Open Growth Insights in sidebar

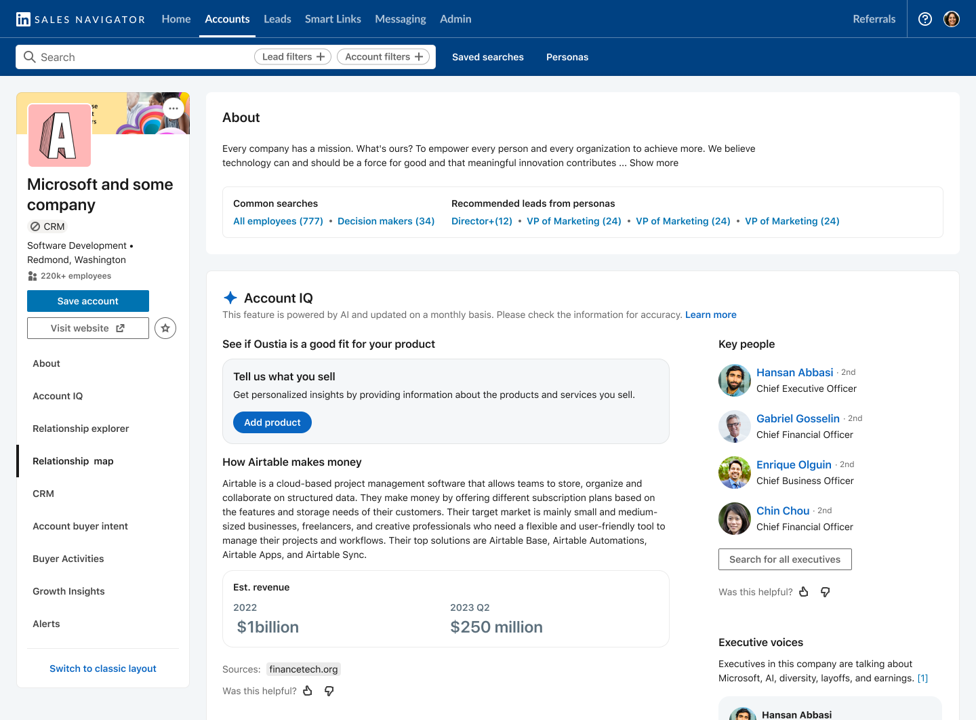(x=68, y=591)
